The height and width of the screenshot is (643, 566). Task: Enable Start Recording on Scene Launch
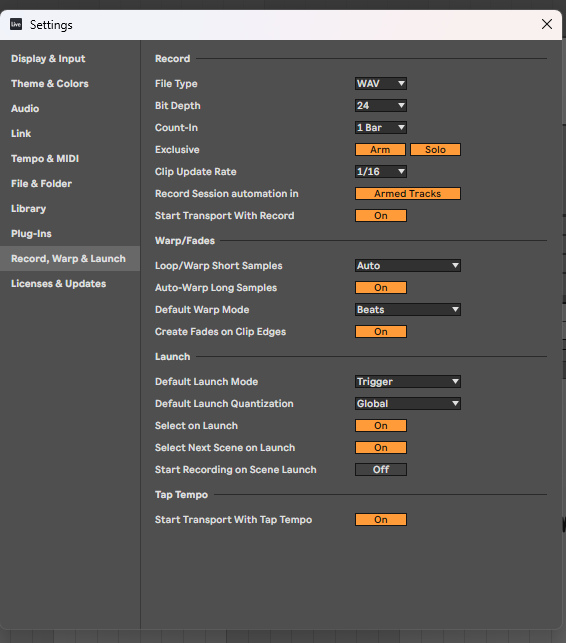tap(381, 470)
